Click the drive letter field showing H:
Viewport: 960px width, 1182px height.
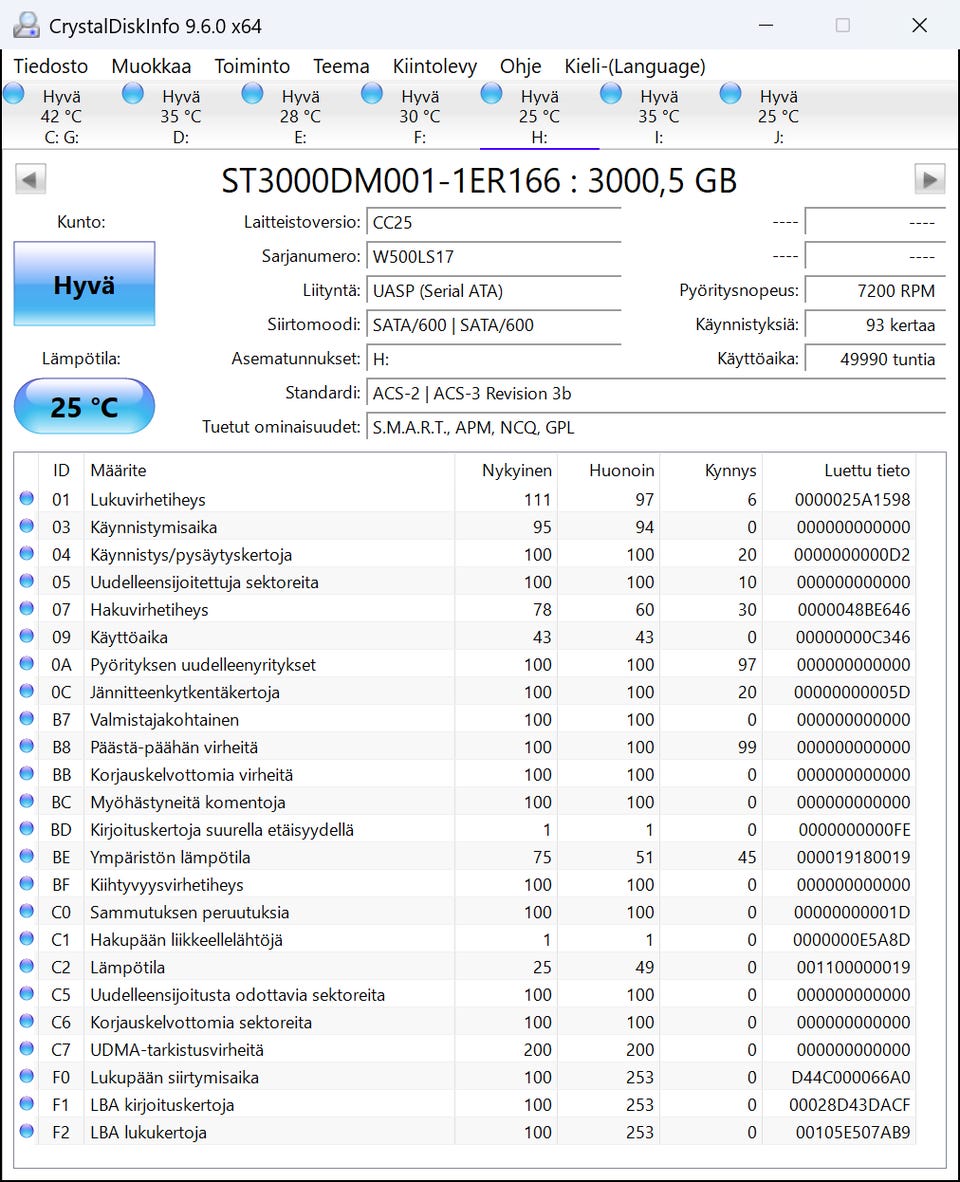coord(494,360)
